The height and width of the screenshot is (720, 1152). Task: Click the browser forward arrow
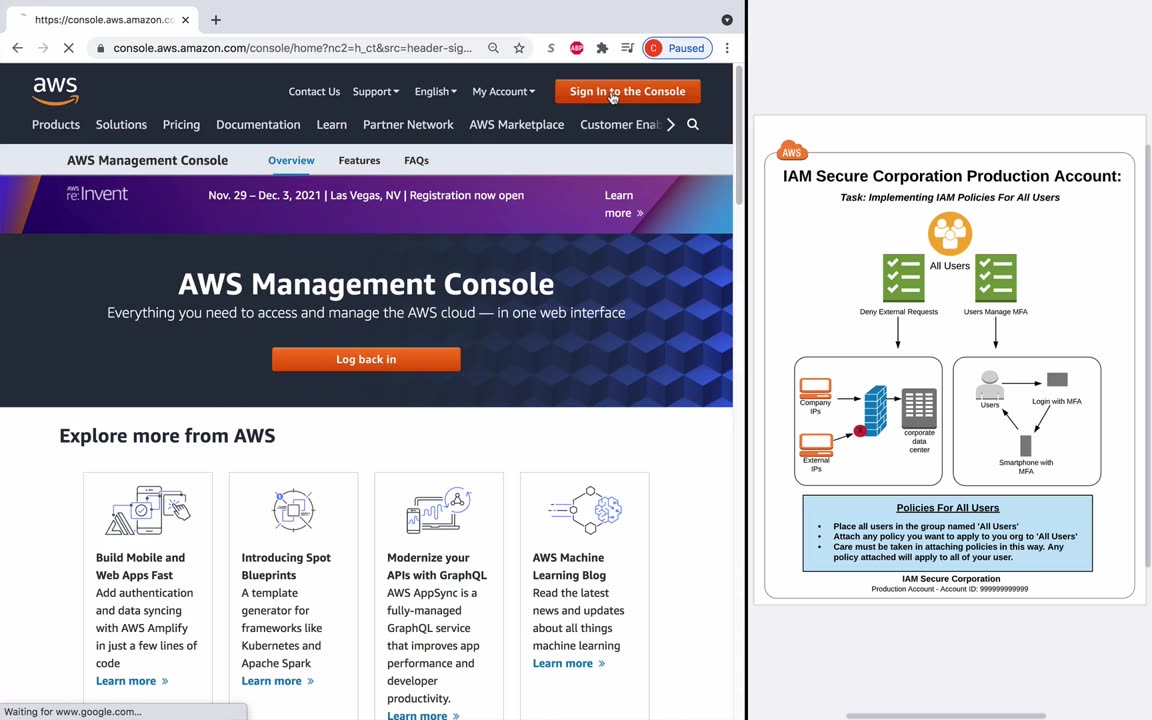(43, 48)
